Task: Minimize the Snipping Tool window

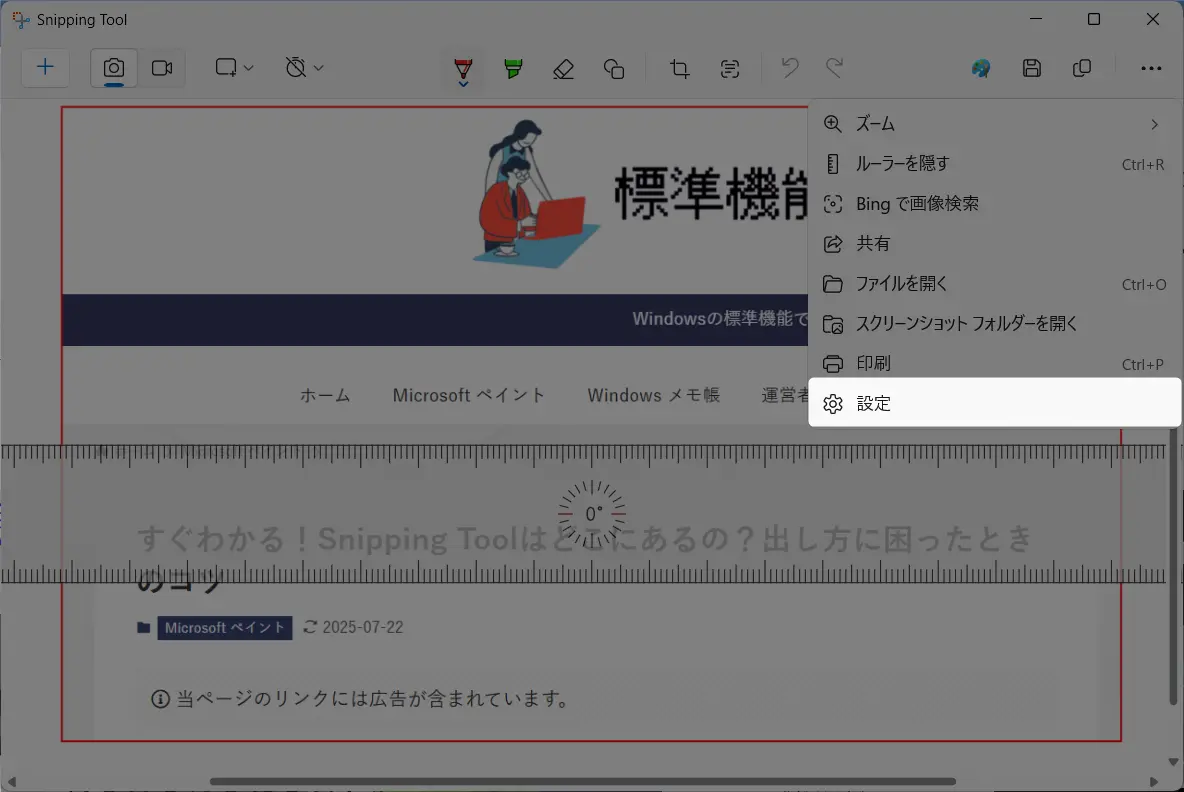Action: [x=1035, y=20]
